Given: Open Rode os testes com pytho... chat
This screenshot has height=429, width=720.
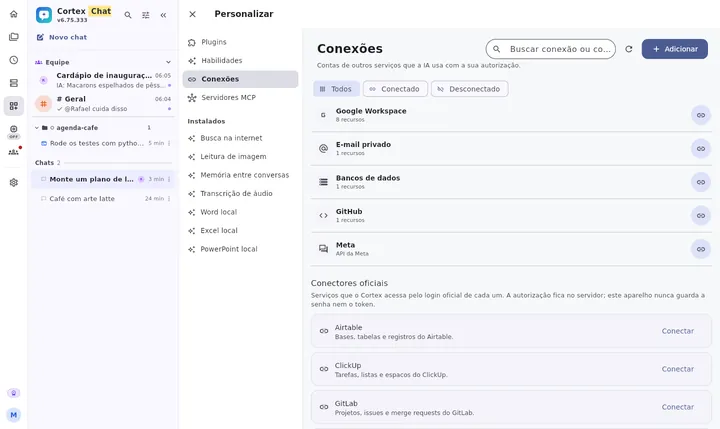Looking at the screenshot, I should 103,143.
